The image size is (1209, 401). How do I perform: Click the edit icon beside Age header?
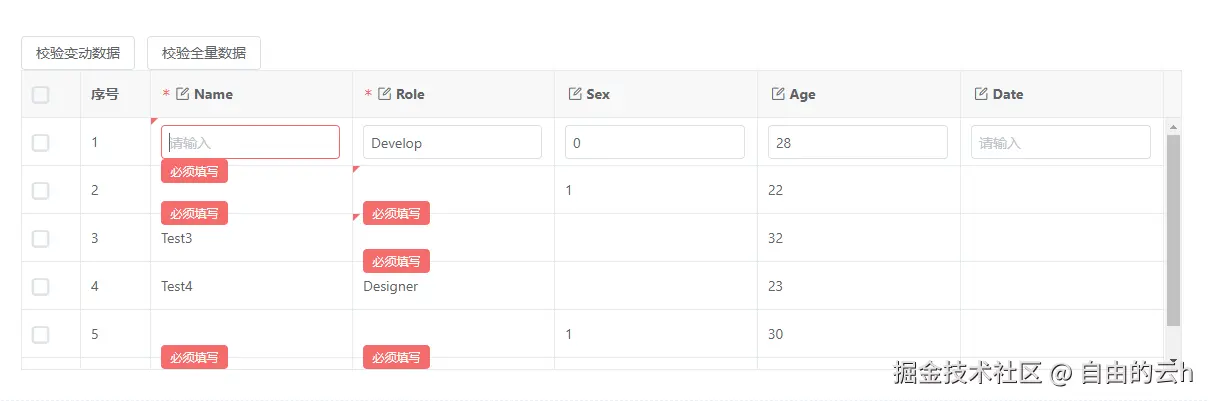pos(778,94)
